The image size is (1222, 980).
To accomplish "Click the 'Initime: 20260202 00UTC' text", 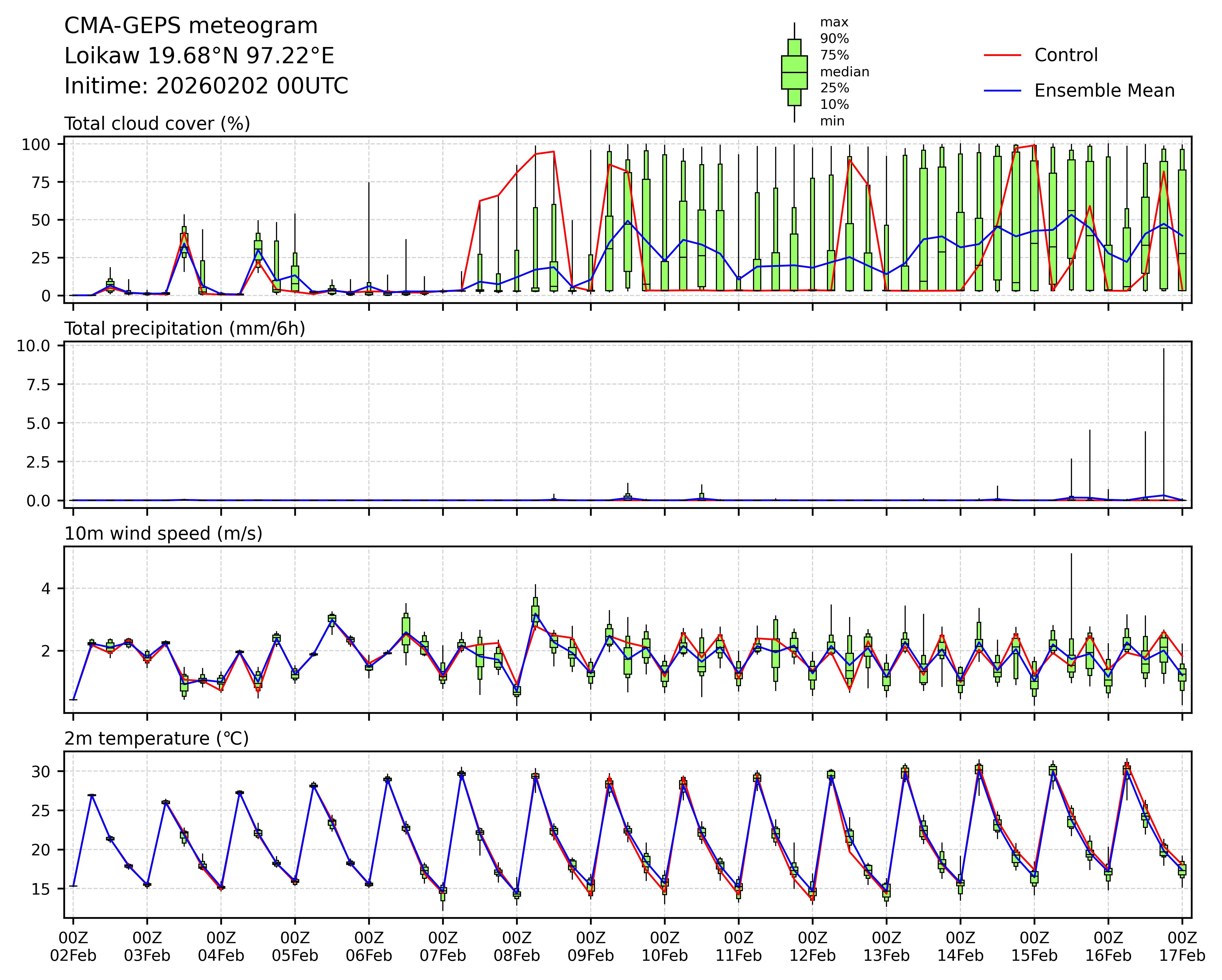I will point(206,86).
